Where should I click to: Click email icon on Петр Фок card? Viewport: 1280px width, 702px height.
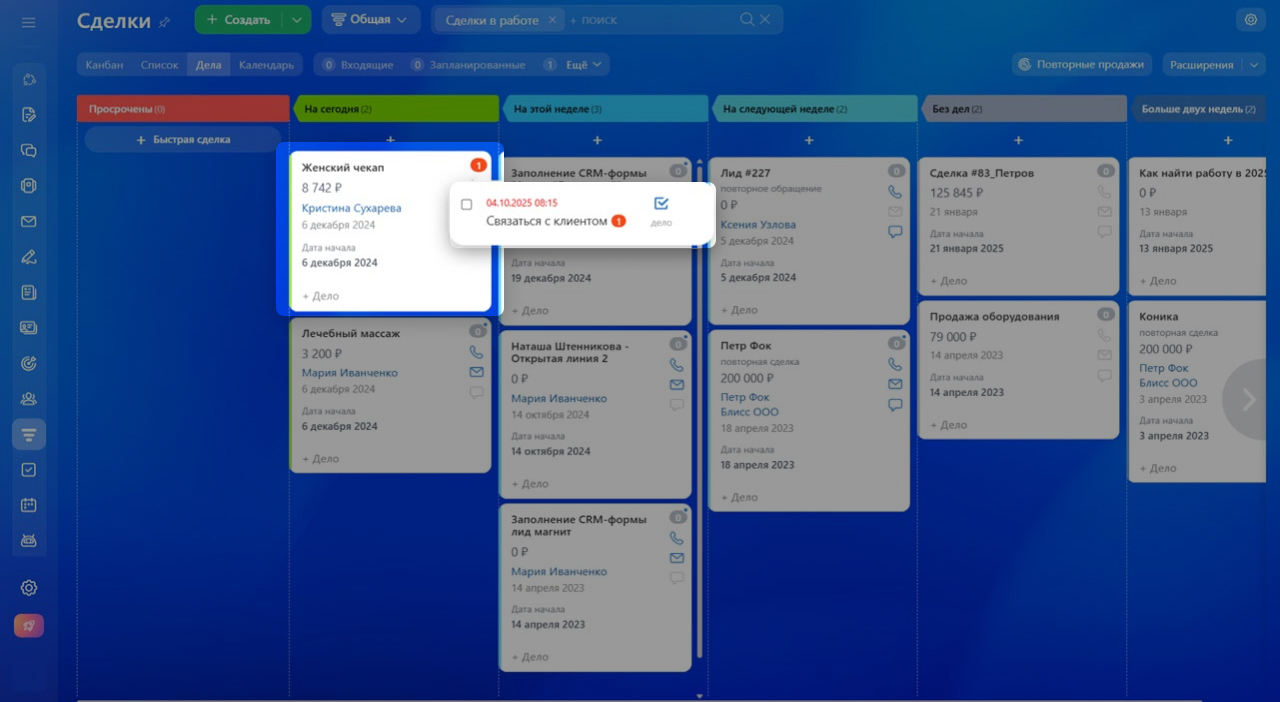[895, 384]
